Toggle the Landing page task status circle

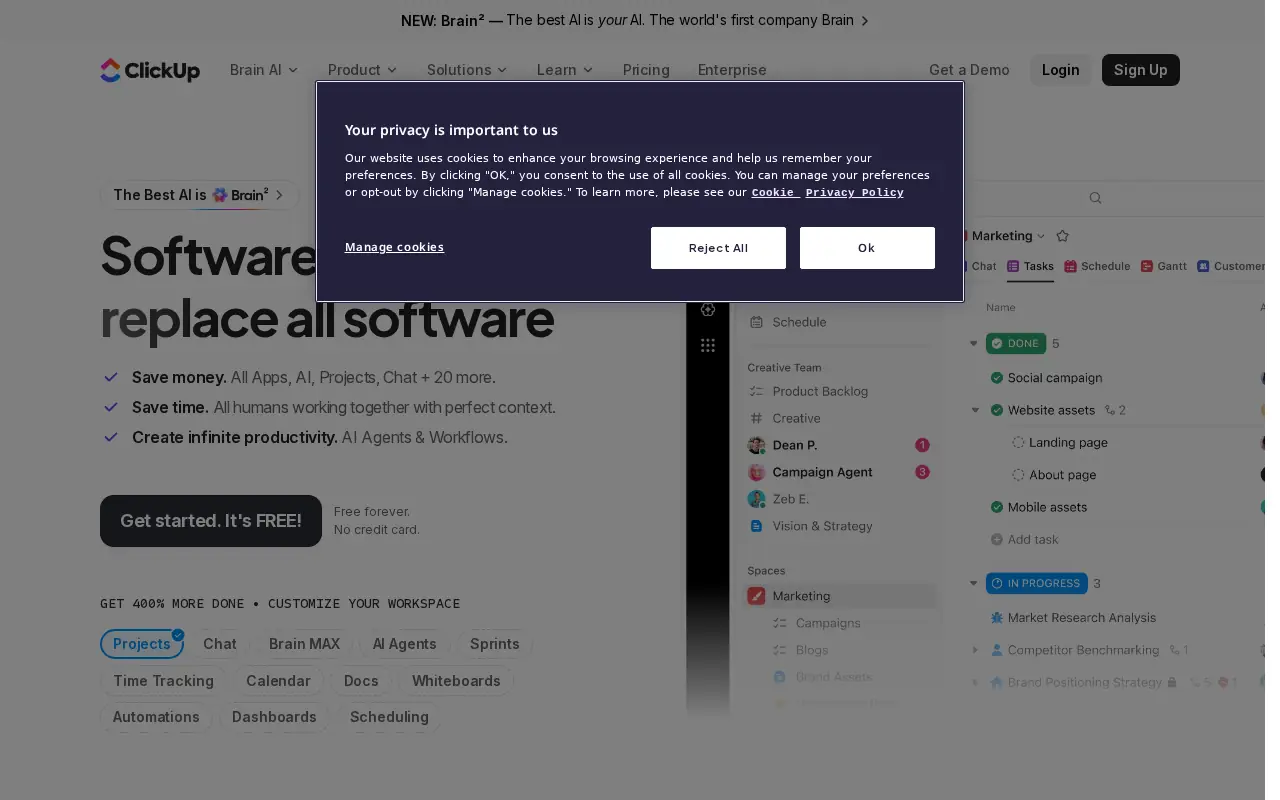coord(1018,442)
